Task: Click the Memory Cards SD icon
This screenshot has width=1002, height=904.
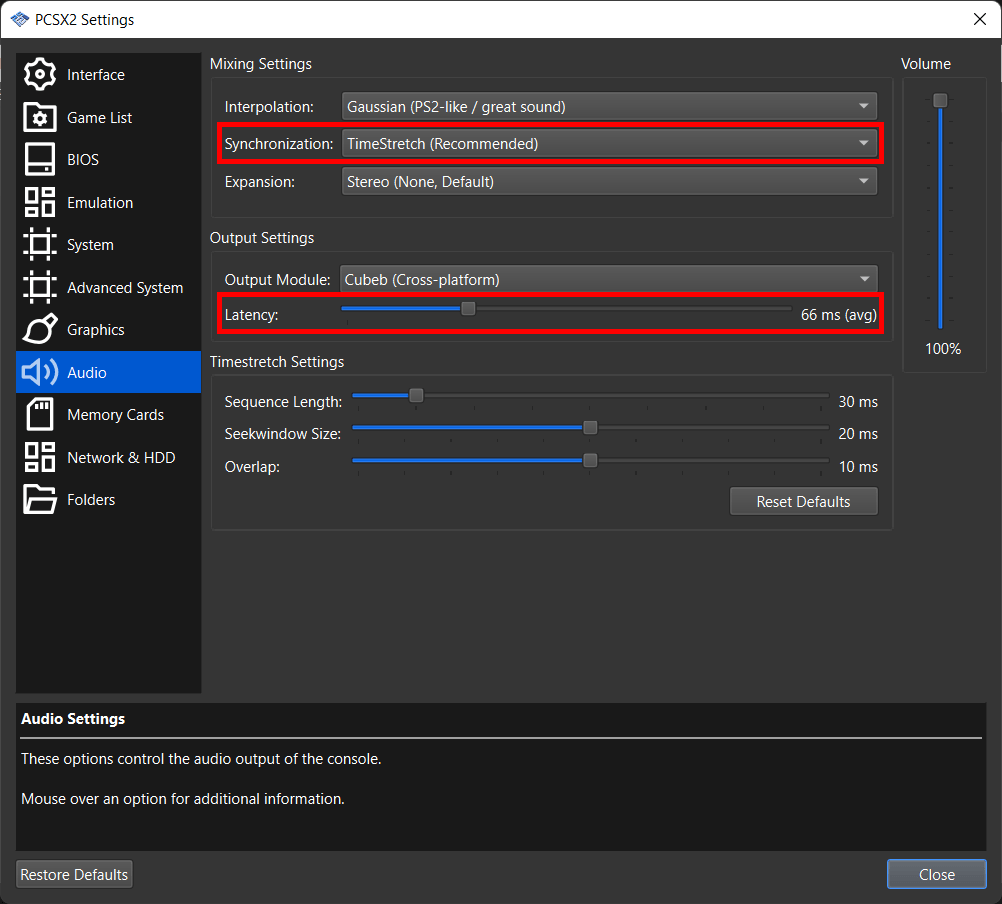Action: [40, 414]
